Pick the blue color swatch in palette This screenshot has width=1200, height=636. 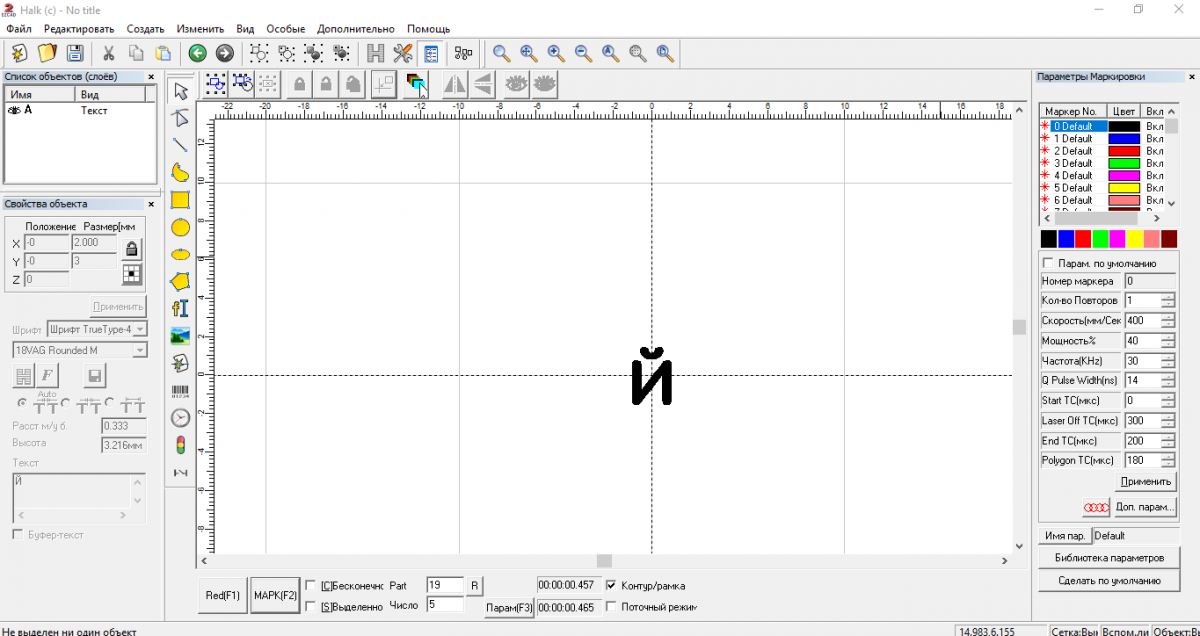pos(1066,239)
